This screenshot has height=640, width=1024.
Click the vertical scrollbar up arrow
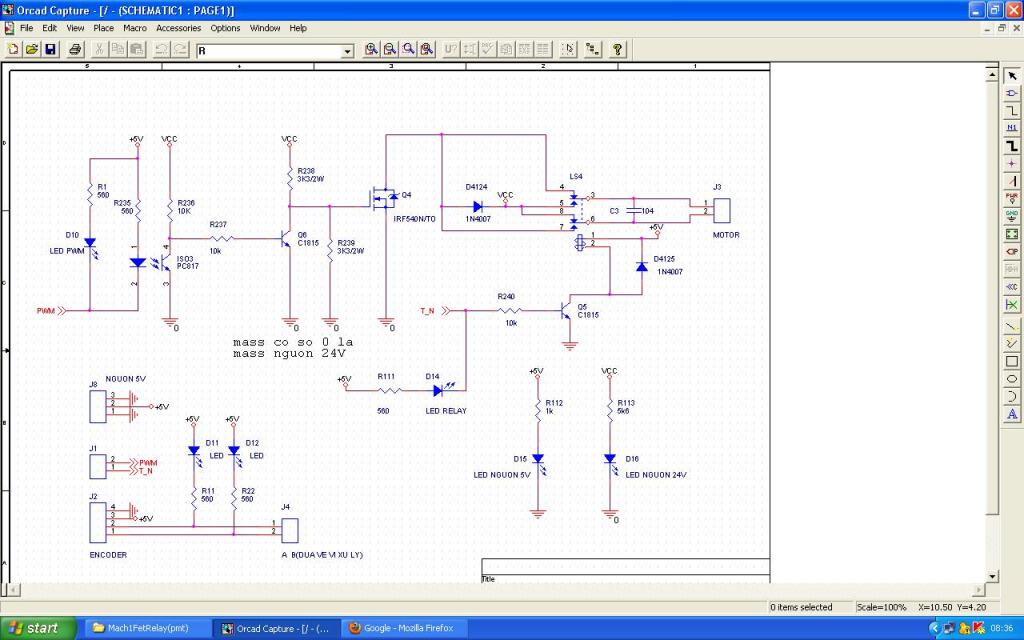point(993,74)
